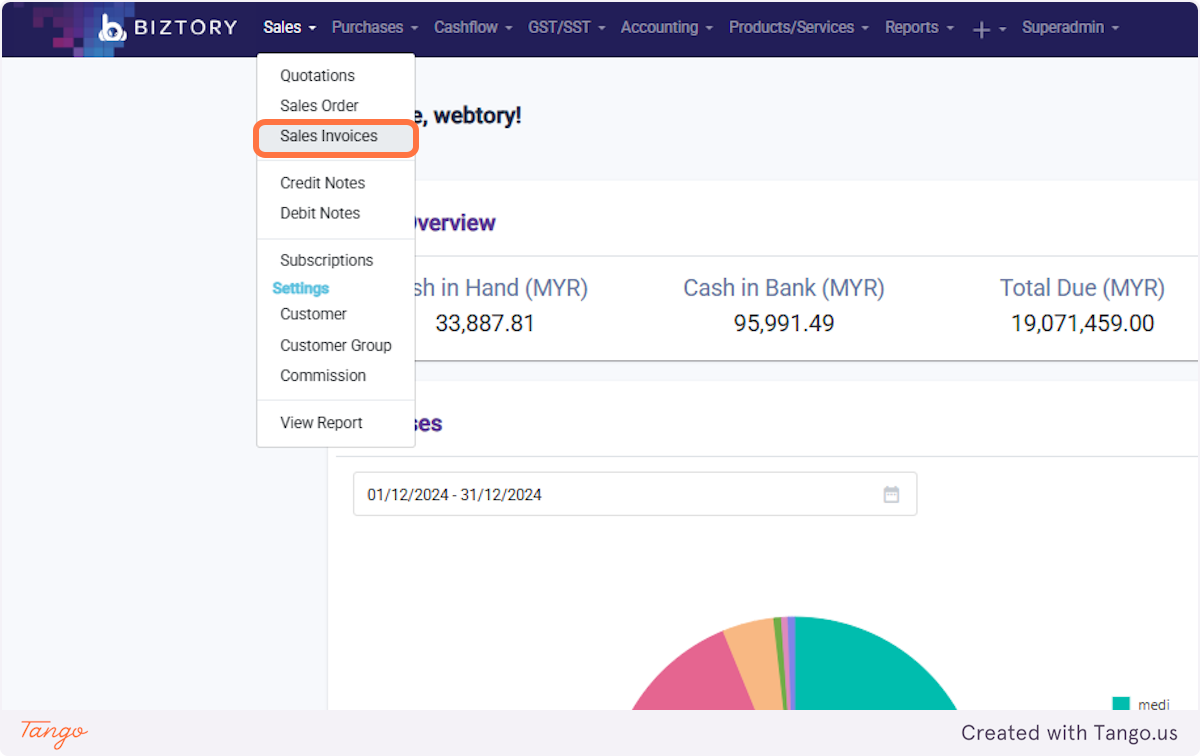1200x756 pixels.
Task: Open the calendar icon in date range field
Action: (891, 494)
